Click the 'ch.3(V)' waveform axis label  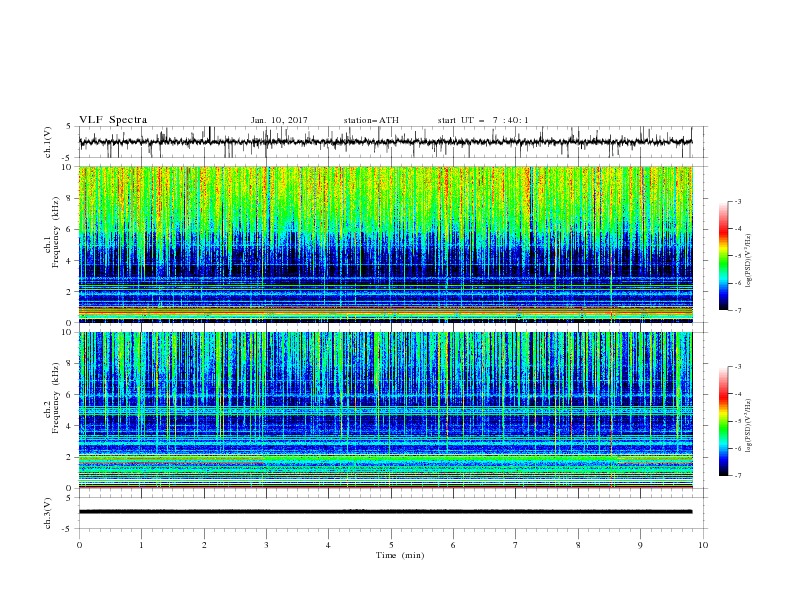coord(48,513)
